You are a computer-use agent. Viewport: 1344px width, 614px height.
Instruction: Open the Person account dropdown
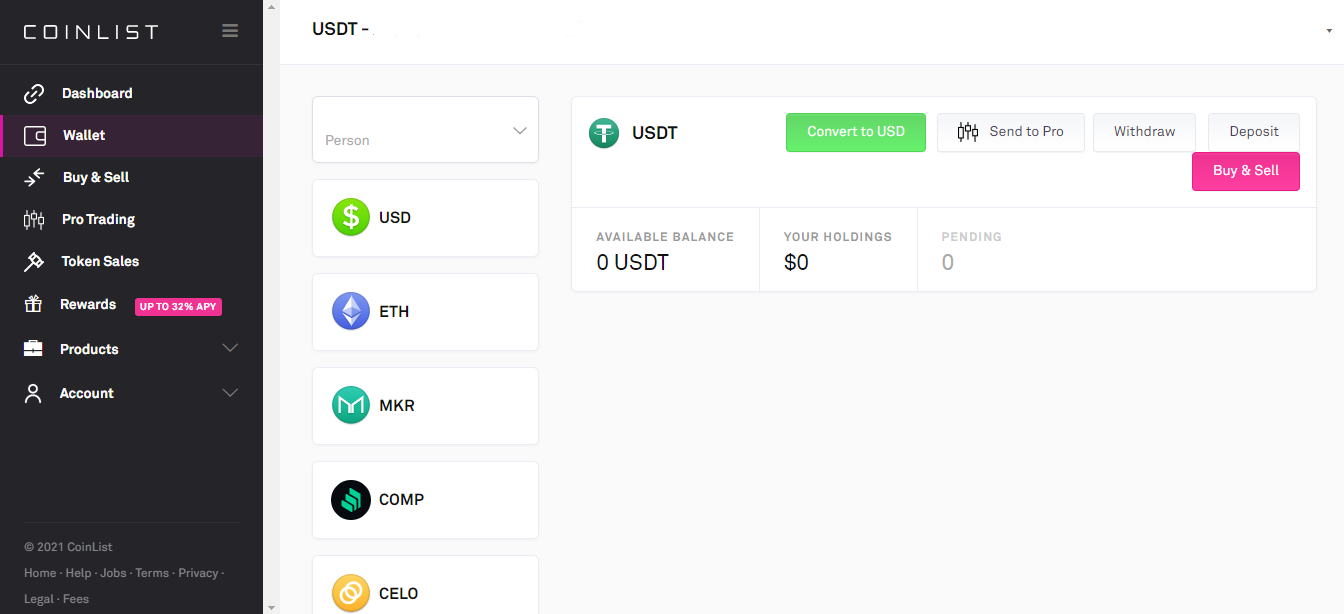[x=425, y=130]
